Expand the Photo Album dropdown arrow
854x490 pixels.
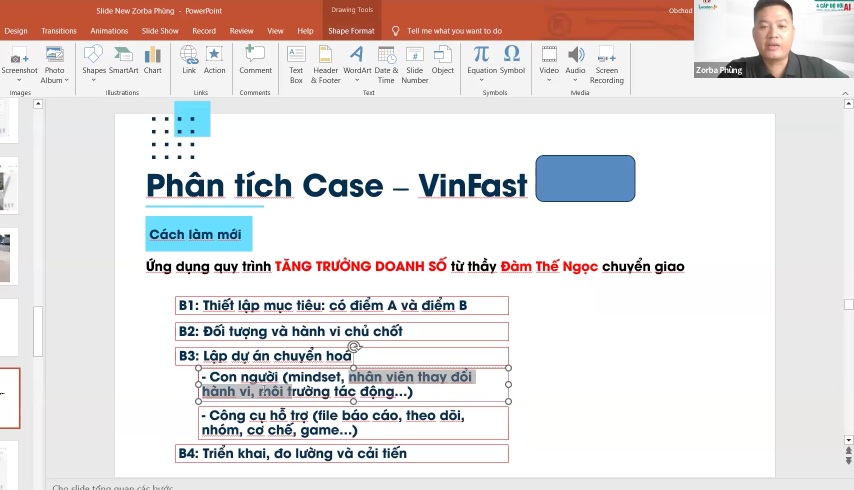66,80
